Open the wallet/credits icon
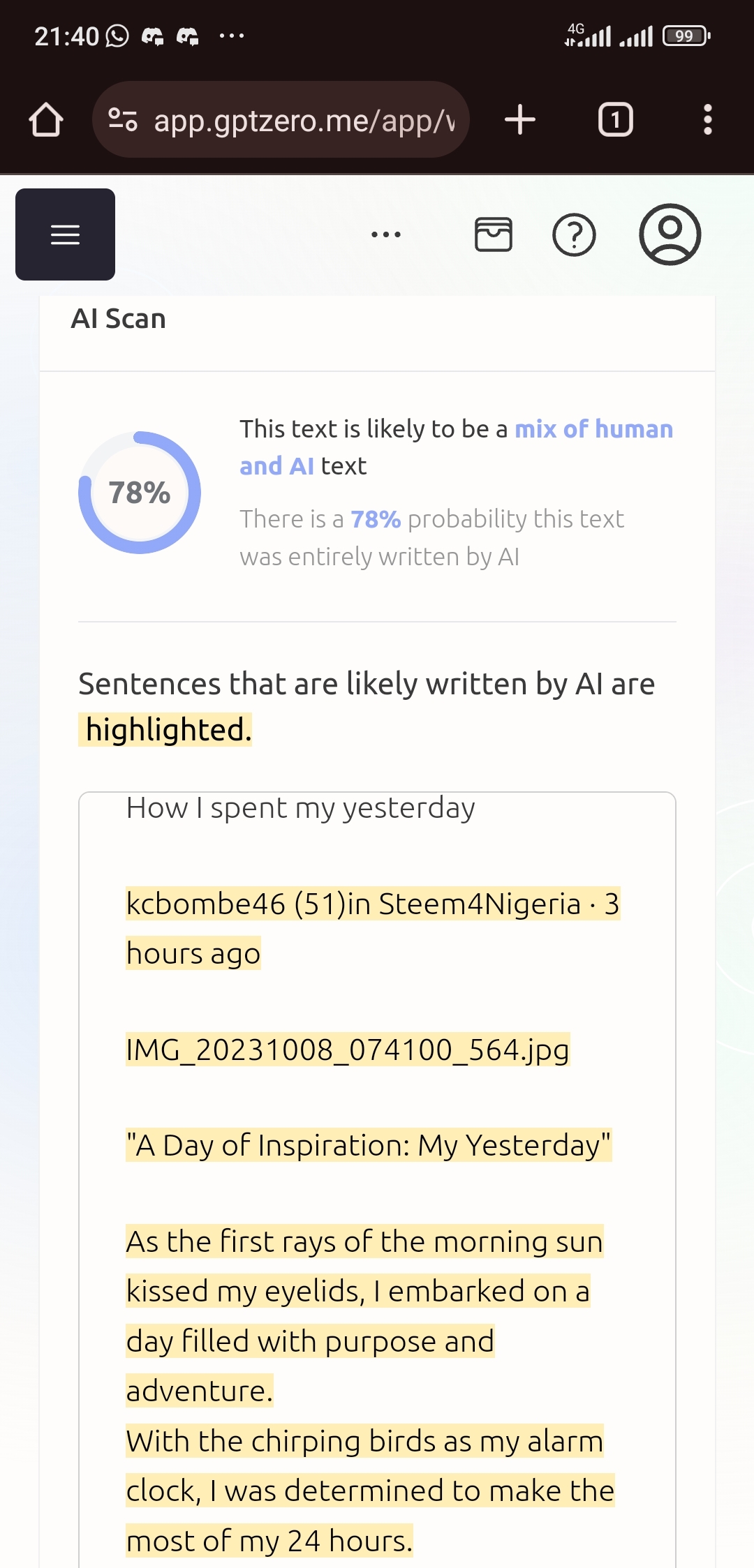This screenshot has width=754, height=1568. [494, 234]
